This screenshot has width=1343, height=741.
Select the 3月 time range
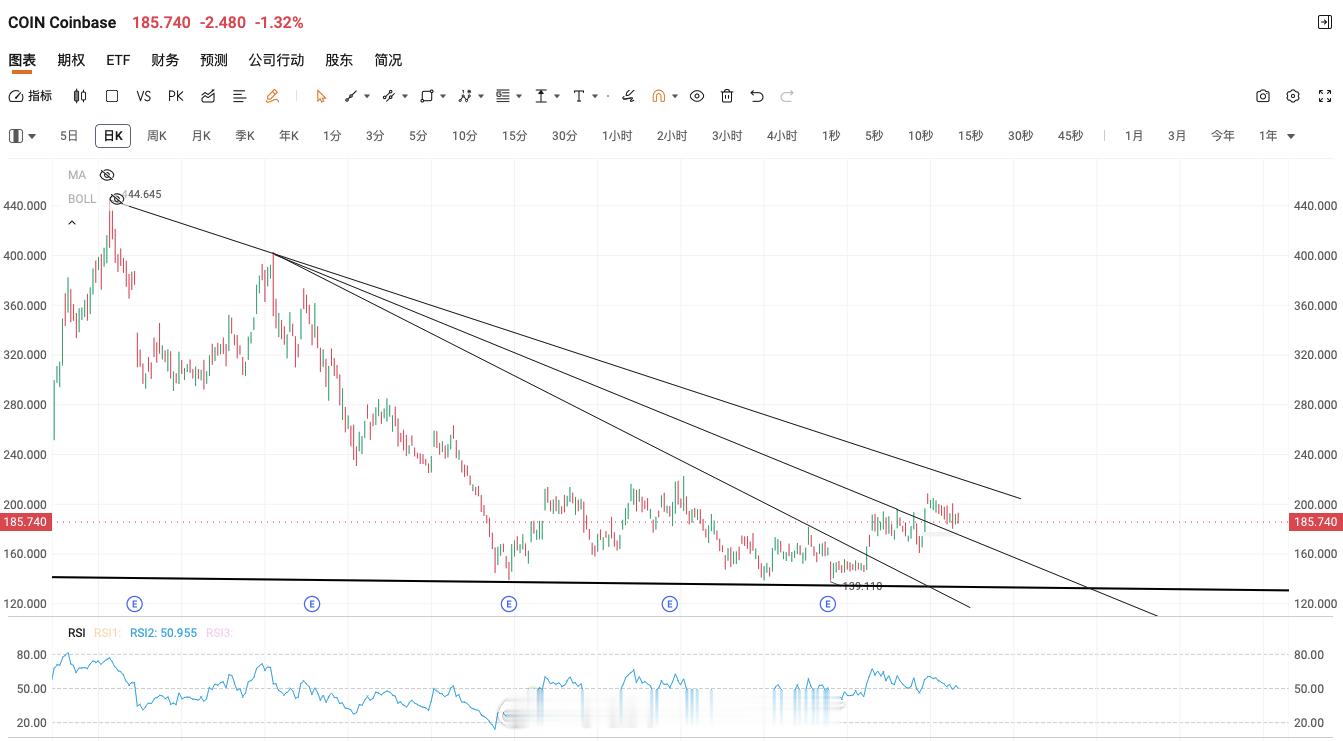tap(1177, 136)
